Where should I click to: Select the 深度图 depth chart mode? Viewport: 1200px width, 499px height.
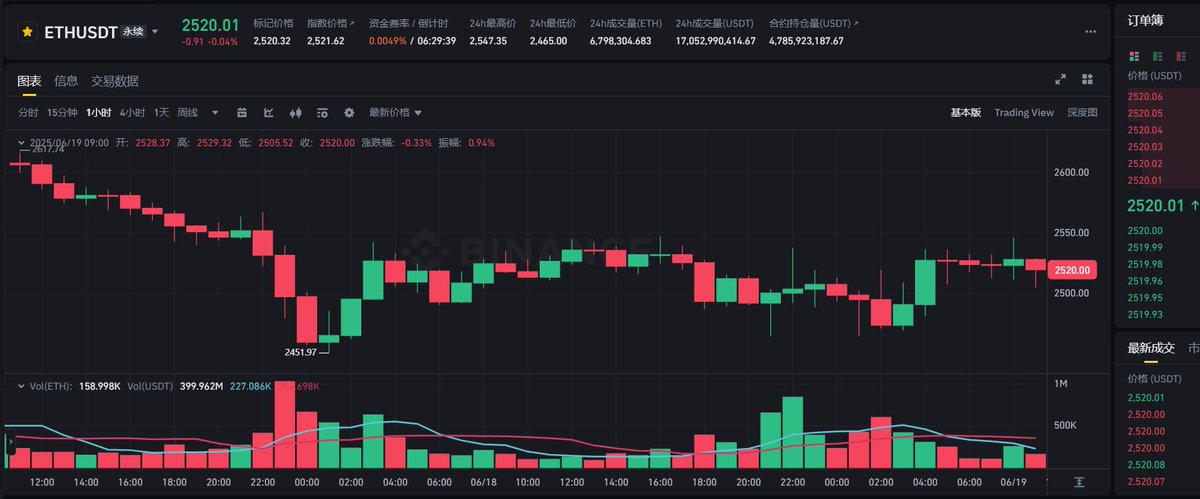click(1082, 113)
